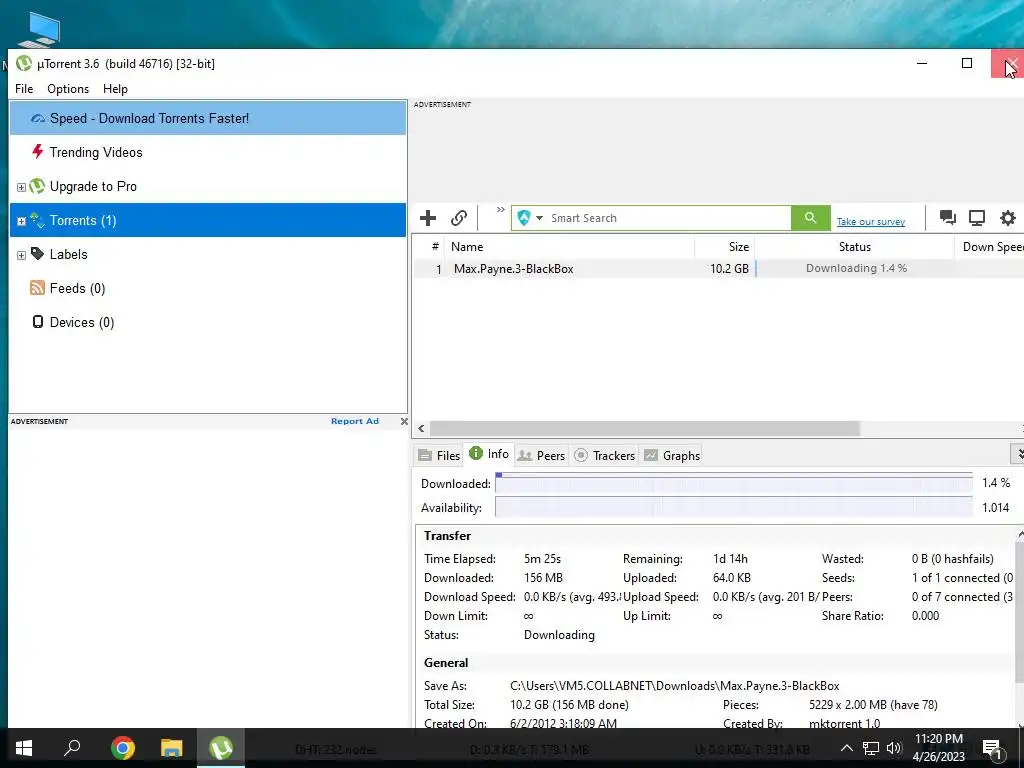
Task: Open Google Chrome from taskbar
Action: [122, 748]
